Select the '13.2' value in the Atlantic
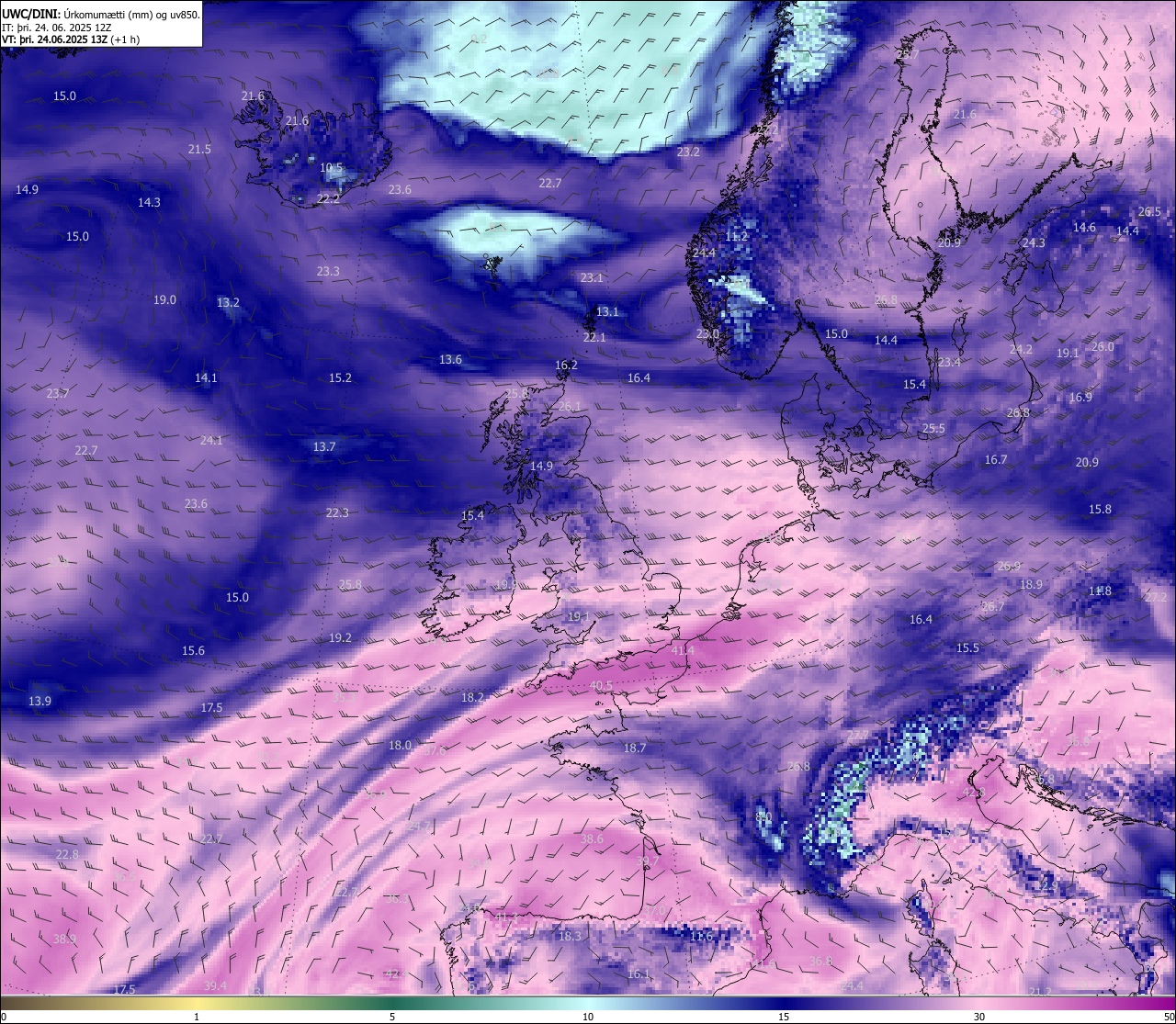This screenshot has height=1024, width=1176. point(228,302)
